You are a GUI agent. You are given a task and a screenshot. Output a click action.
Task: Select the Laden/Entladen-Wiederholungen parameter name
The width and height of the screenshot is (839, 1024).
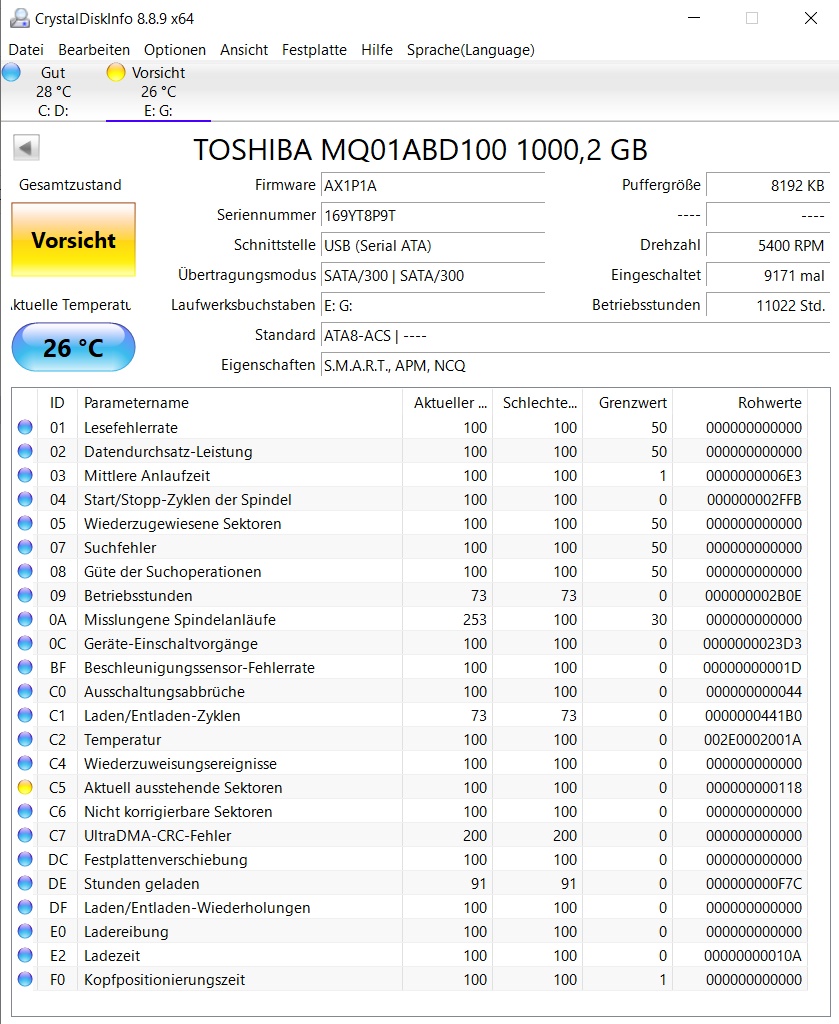(x=197, y=908)
